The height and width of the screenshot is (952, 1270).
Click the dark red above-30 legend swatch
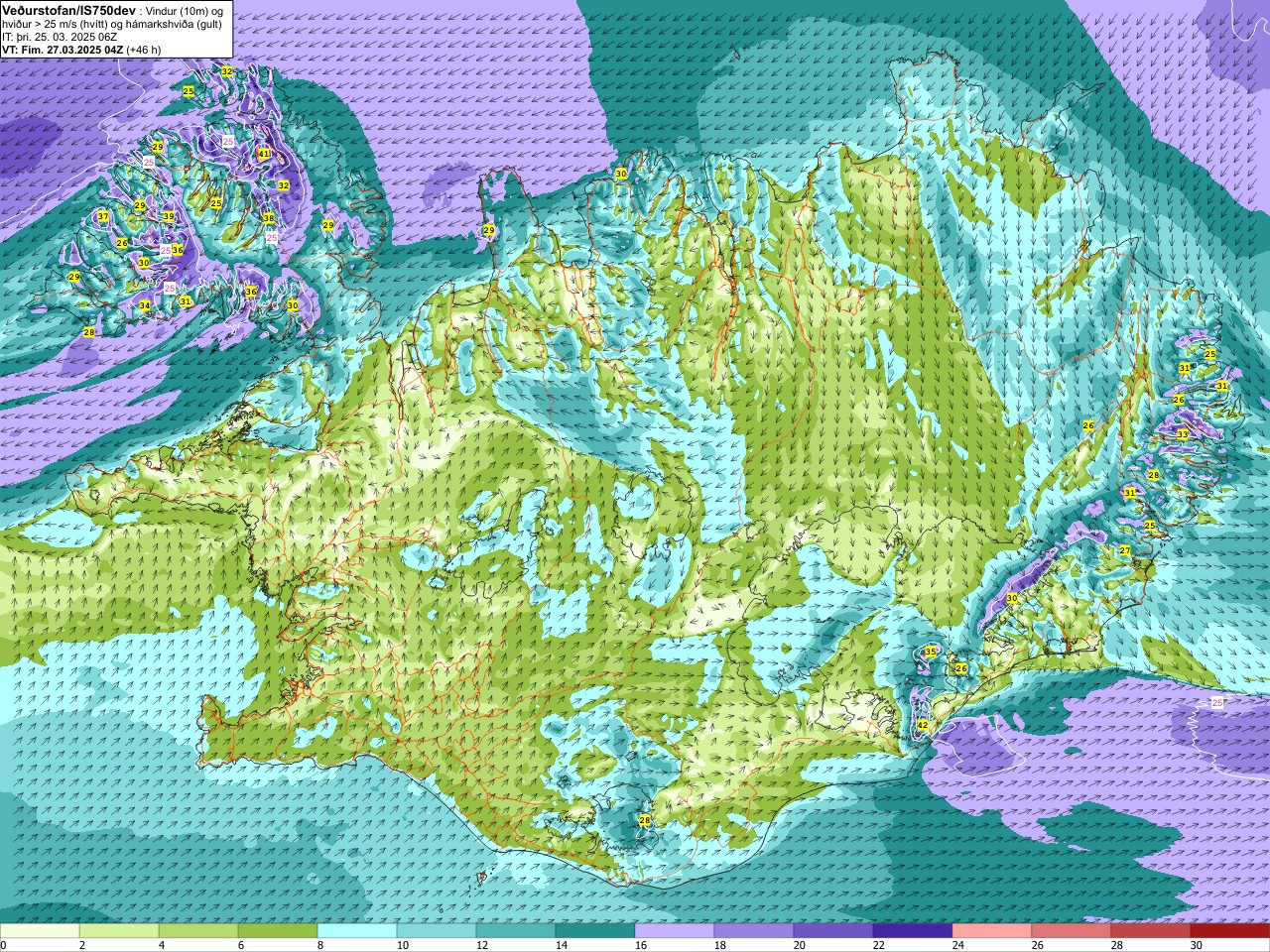pos(1230,931)
